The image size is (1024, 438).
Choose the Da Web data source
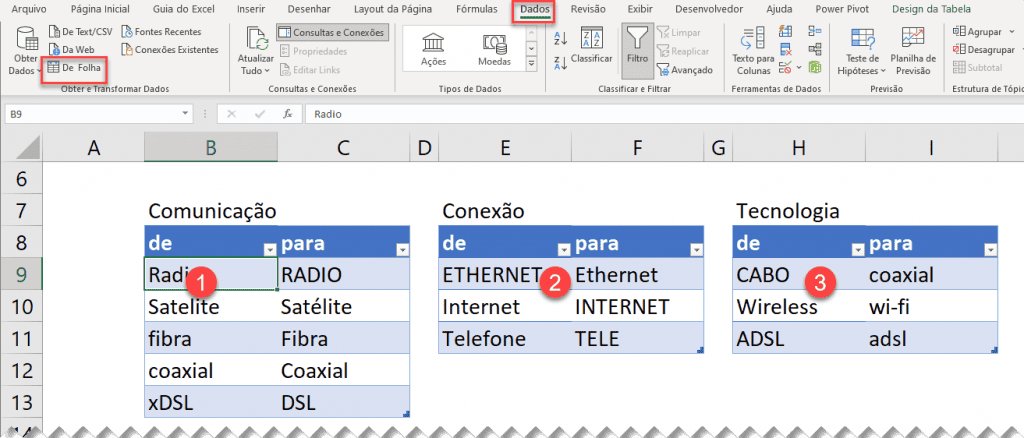(72, 49)
